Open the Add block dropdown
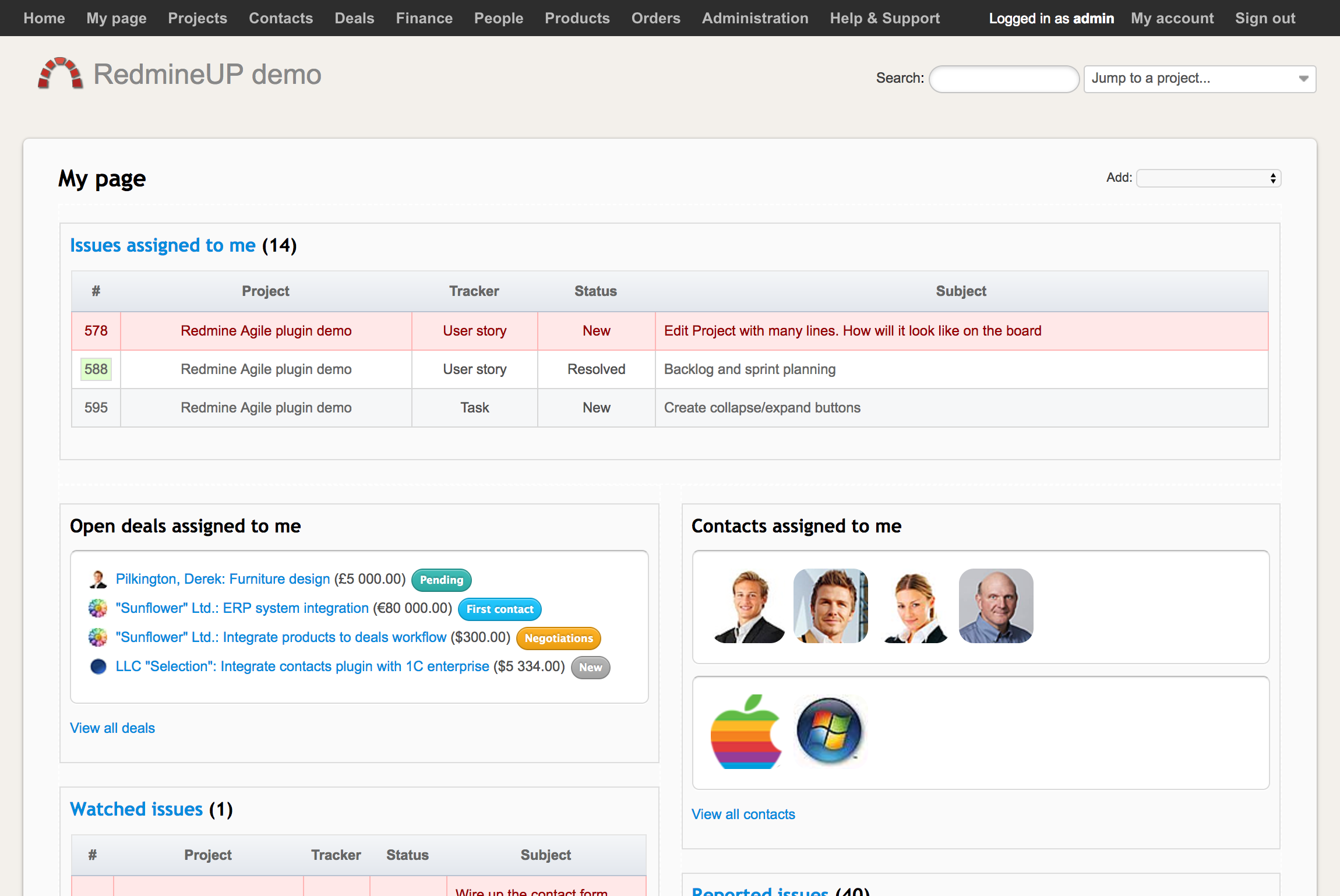The height and width of the screenshot is (896, 1340). [1208, 178]
